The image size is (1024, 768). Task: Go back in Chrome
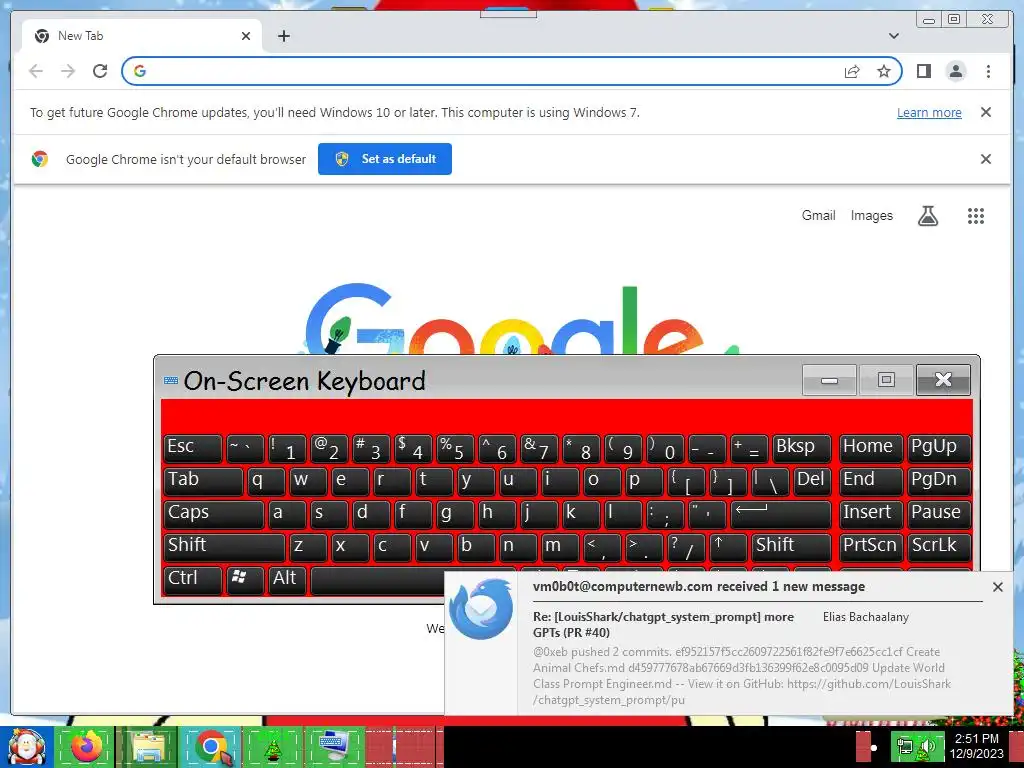coord(36,71)
